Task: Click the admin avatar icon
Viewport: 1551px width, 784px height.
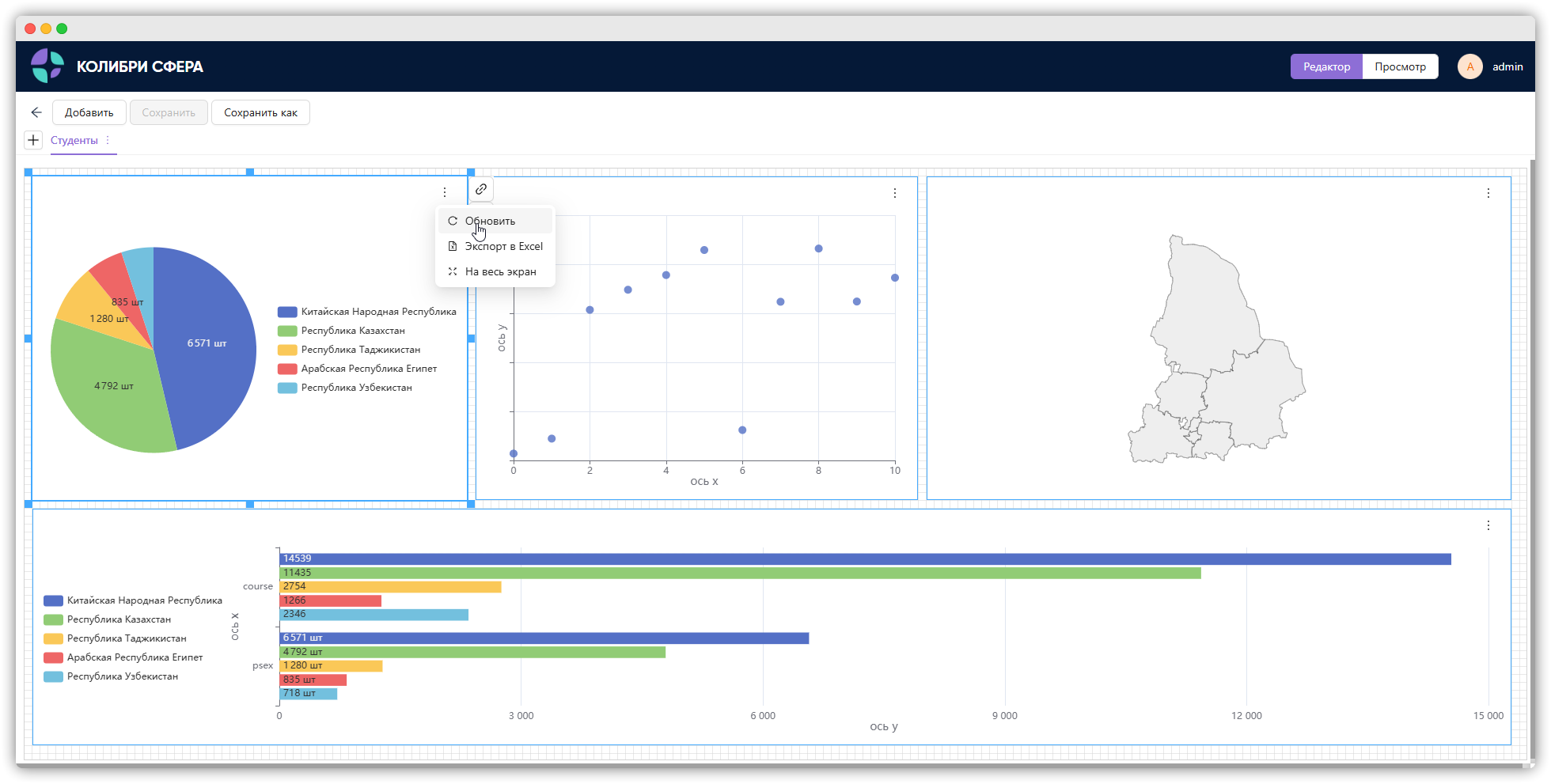Action: pos(1470,66)
